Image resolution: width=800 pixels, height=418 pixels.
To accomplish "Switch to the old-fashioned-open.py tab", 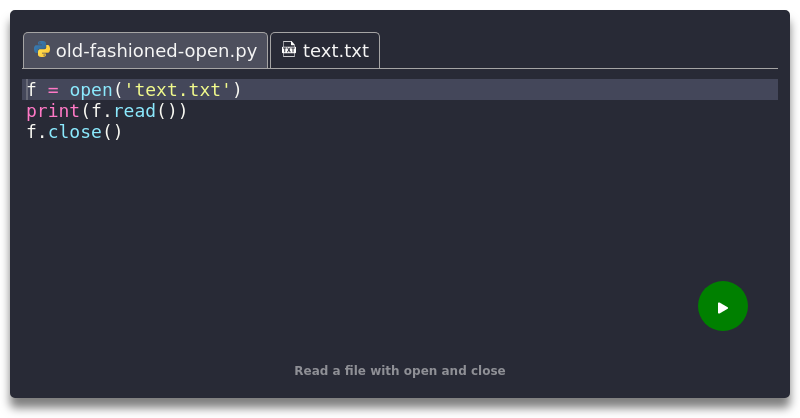I will tap(156, 50).
